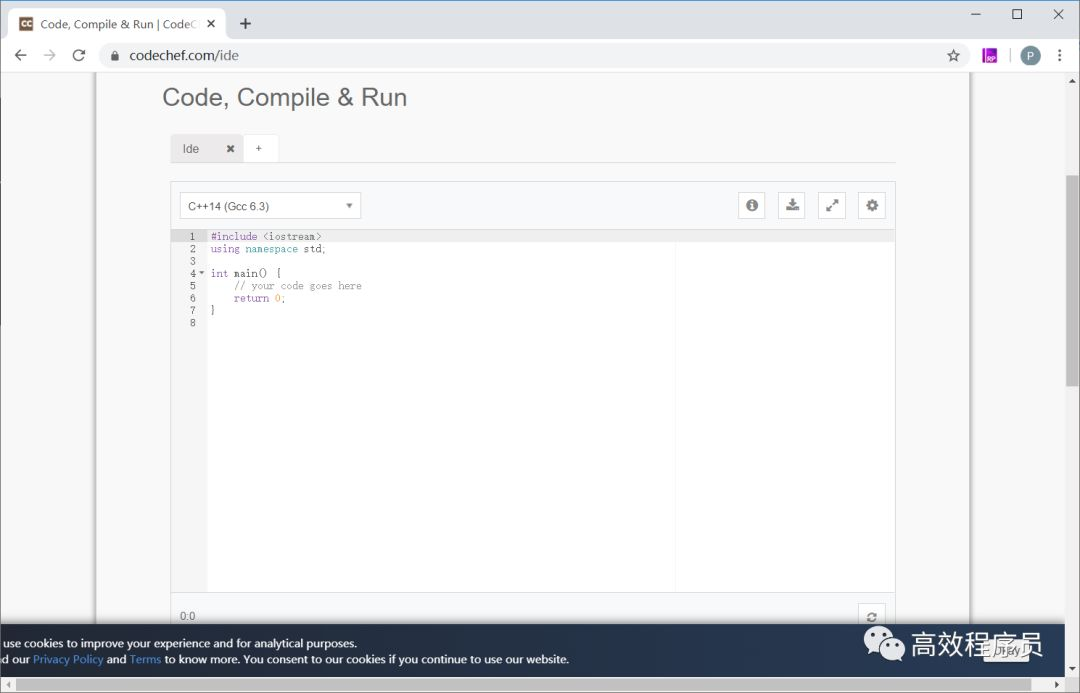Screen dimensions: 1080x693
Task: Close the CodeChef browser tab
Action: 211,23
